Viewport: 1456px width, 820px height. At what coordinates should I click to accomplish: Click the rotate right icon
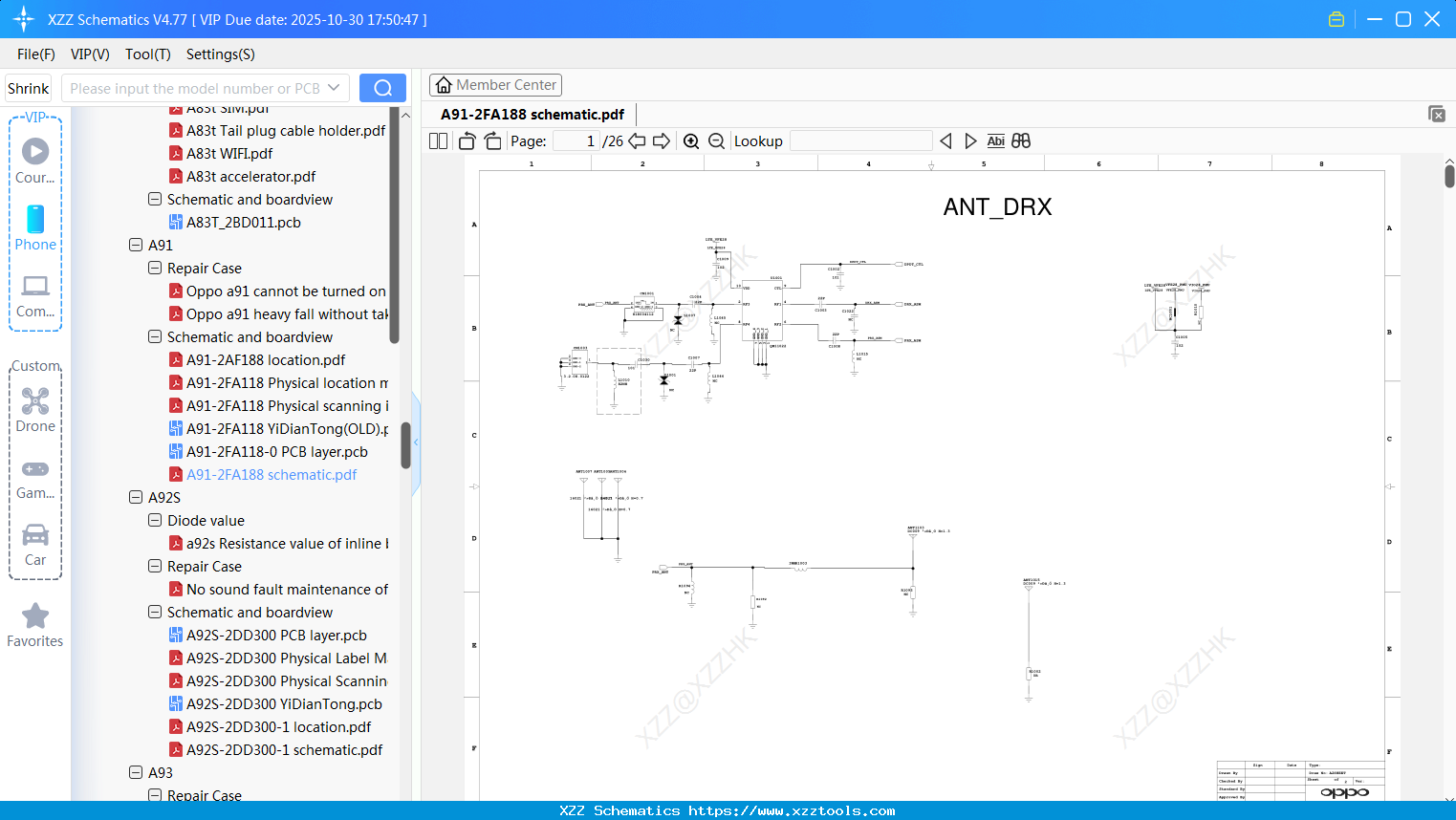point(492,140)
